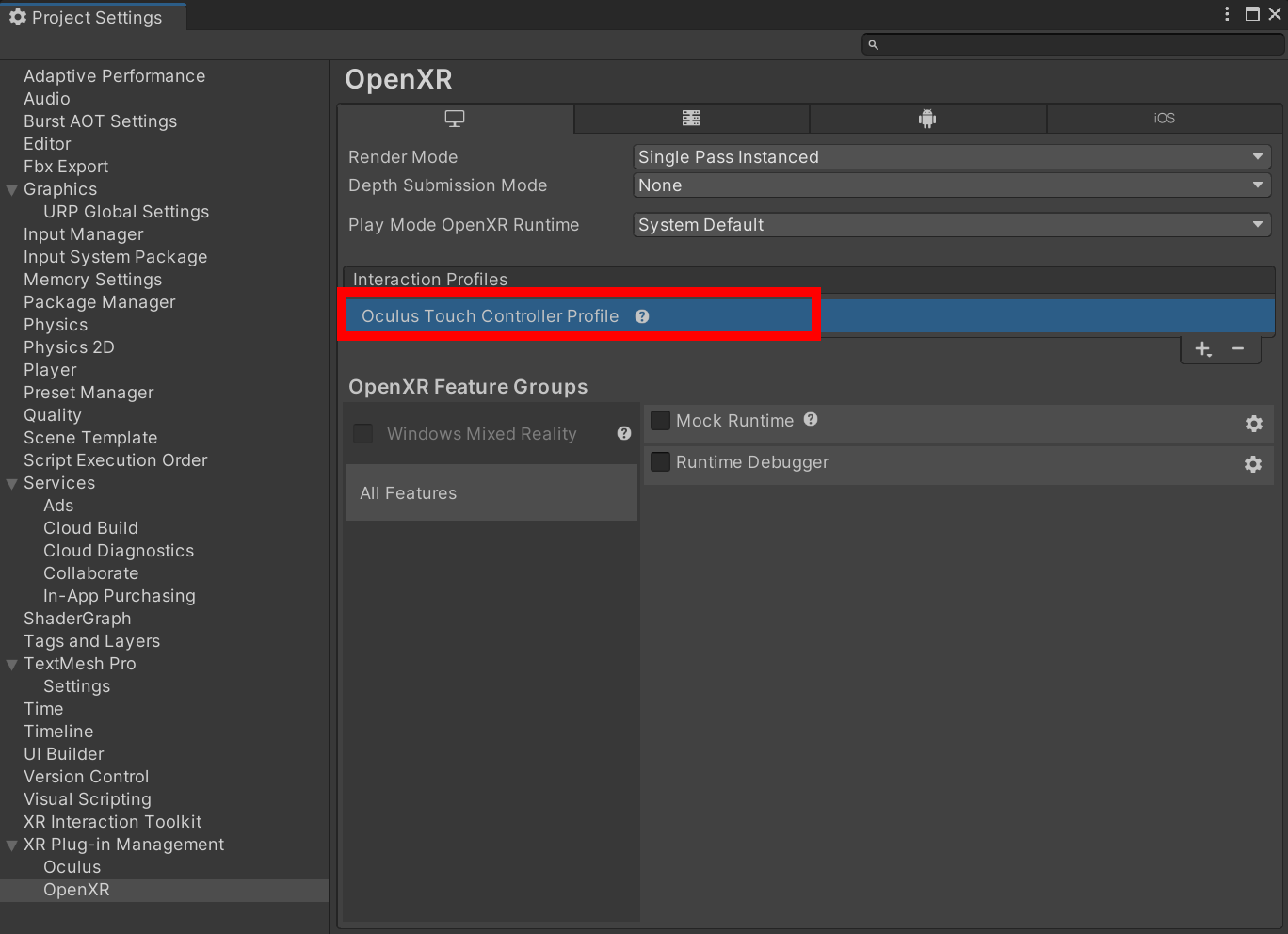
Task: Open Input Manager settings
Action: pos(84,234)
